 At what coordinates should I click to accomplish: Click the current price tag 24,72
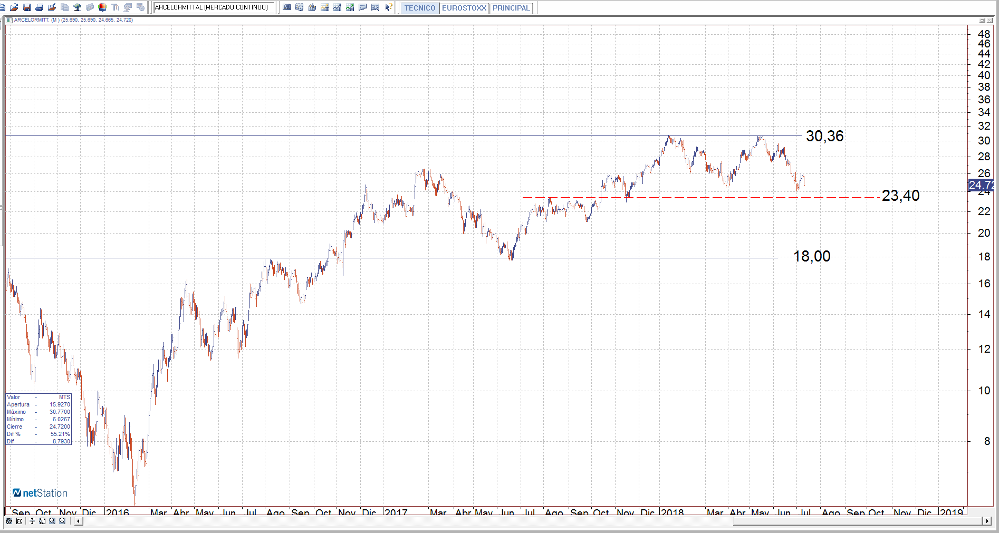pyautogui.click(x=980, y=185)
